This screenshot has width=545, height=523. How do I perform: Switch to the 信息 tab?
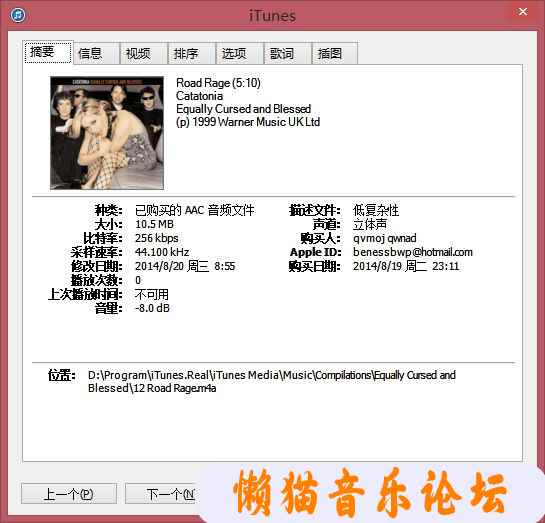tap(96, 54)
